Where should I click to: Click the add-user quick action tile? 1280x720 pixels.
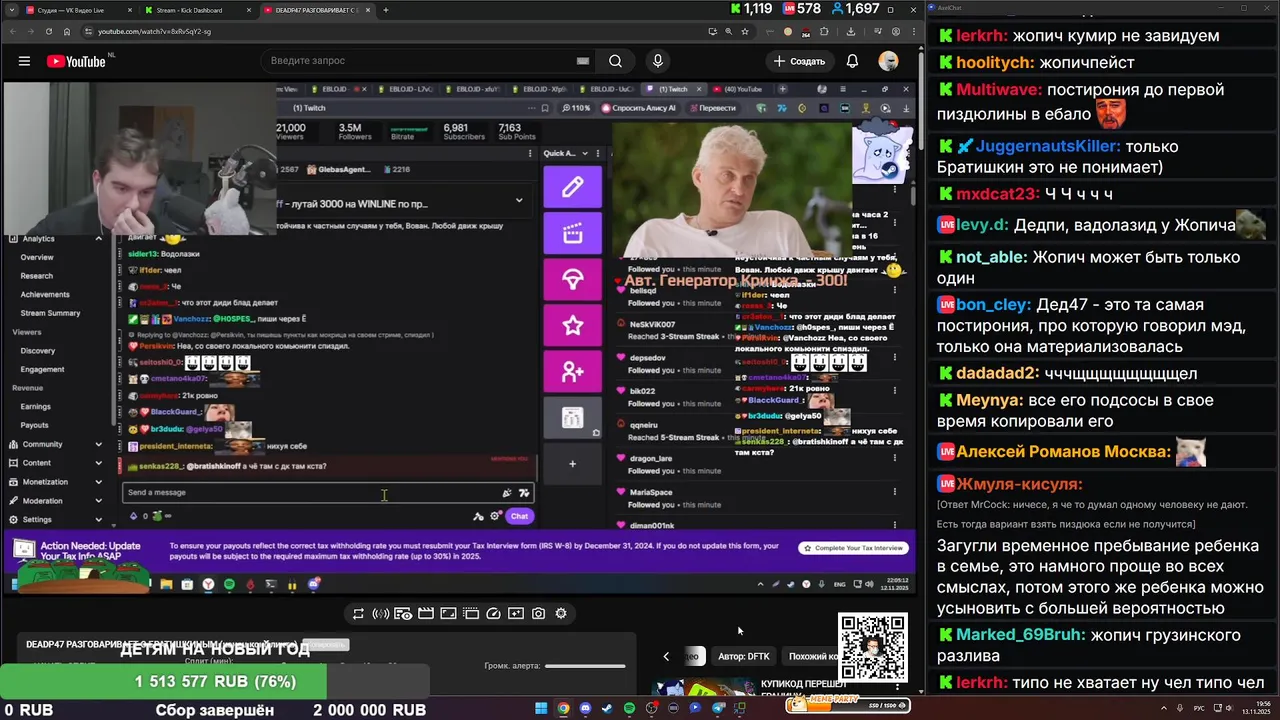[x=572, y=371]
